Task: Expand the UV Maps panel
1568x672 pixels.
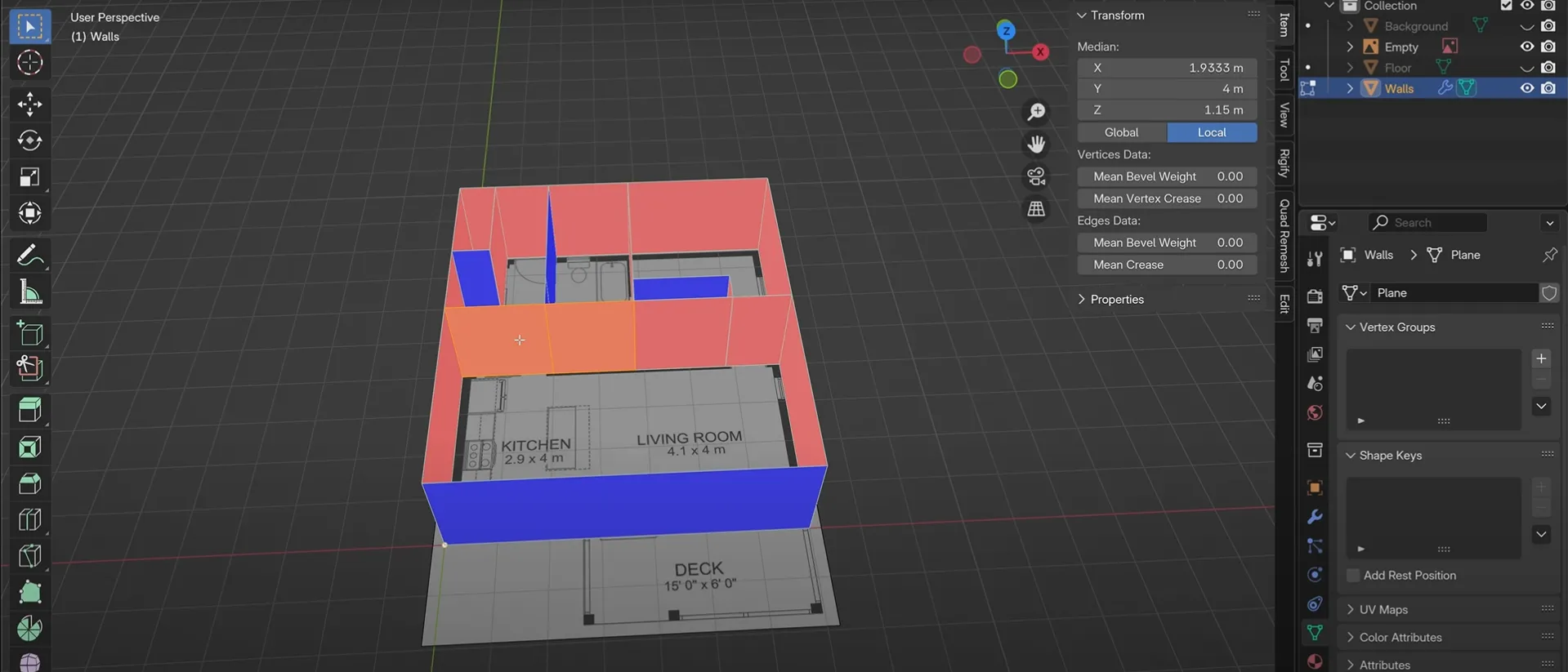Action: pyautogui.click(x=1383, y=610)
